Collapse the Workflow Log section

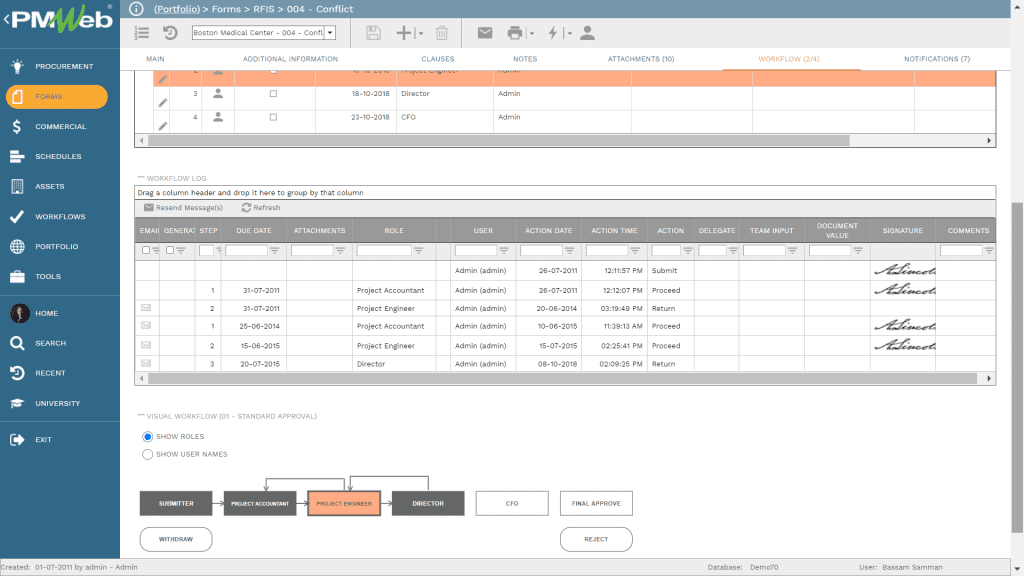[x=140, y=178]
